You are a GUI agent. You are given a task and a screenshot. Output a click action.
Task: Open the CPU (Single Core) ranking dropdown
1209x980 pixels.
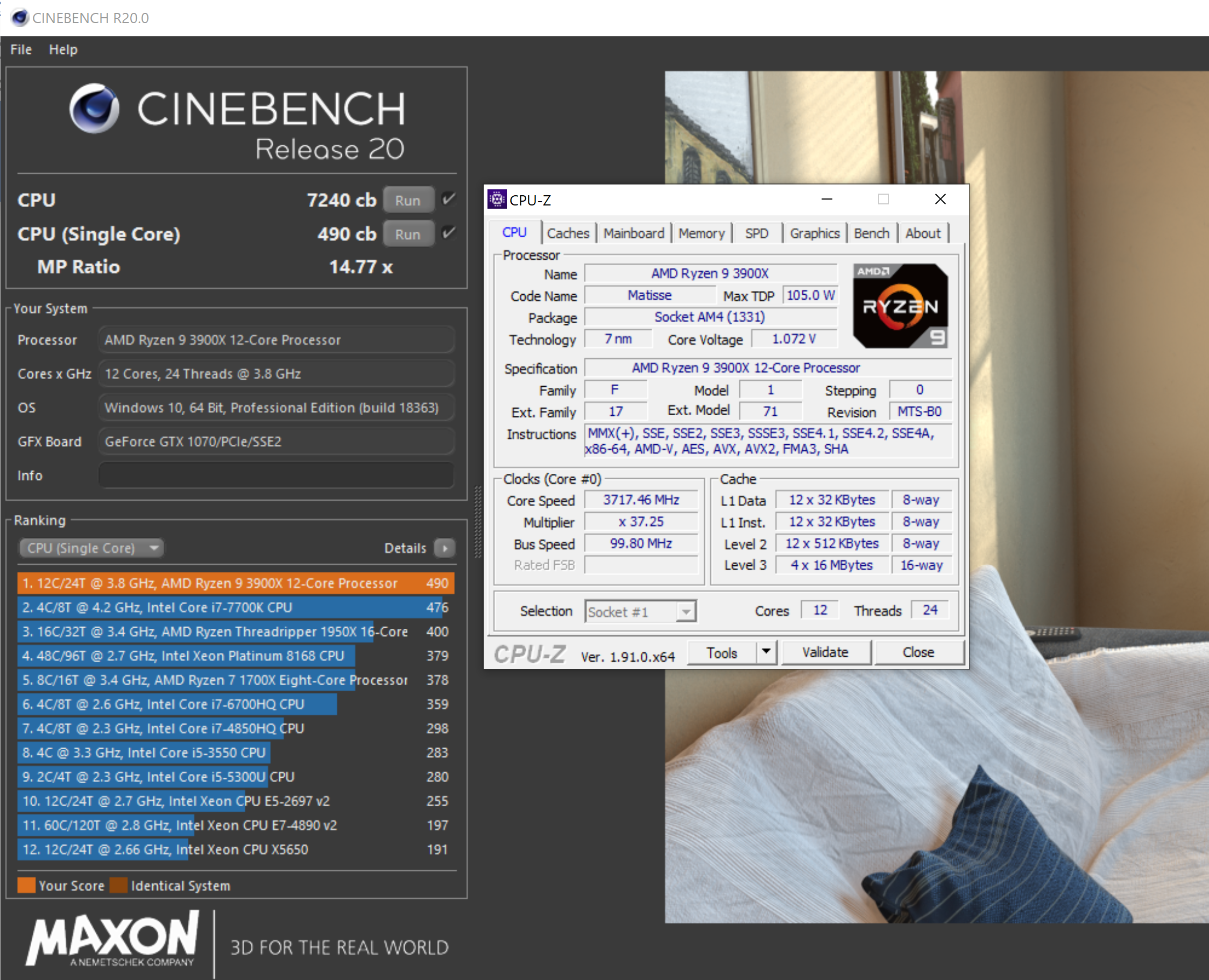tap(91, 548)
